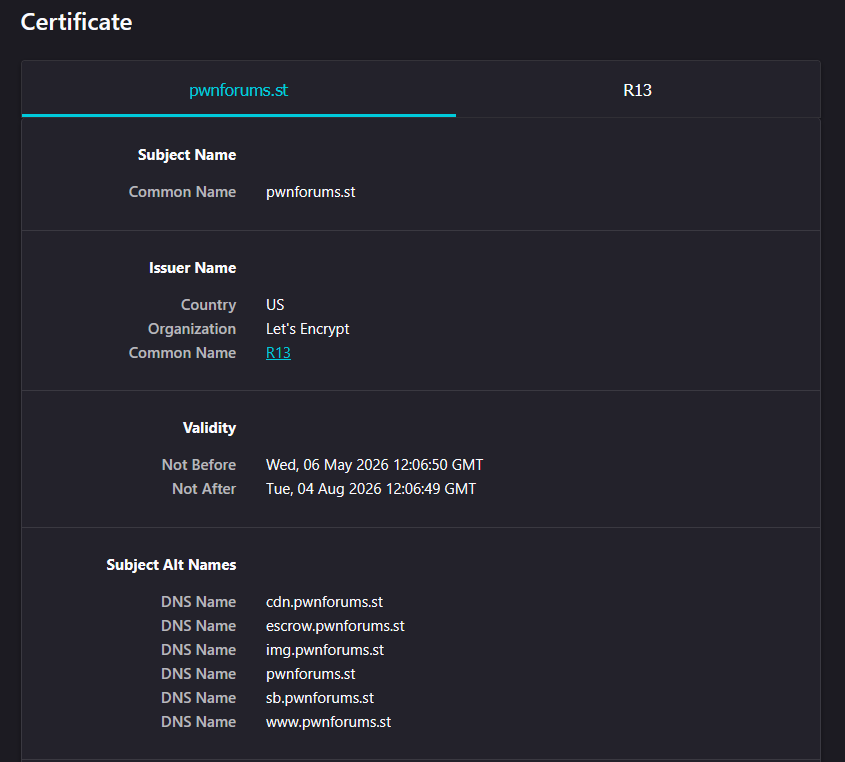Click the Subject common name value pwnforums.st
845x762 pixels.
click(310, 192)
